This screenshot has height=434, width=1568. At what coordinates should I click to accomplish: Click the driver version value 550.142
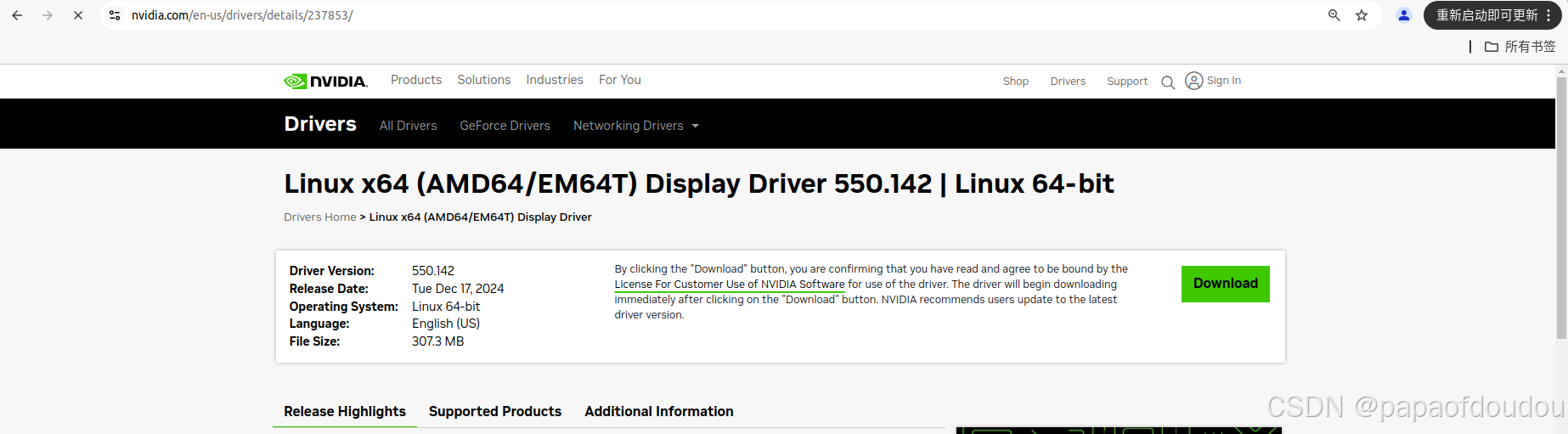(x=433, y=271)
